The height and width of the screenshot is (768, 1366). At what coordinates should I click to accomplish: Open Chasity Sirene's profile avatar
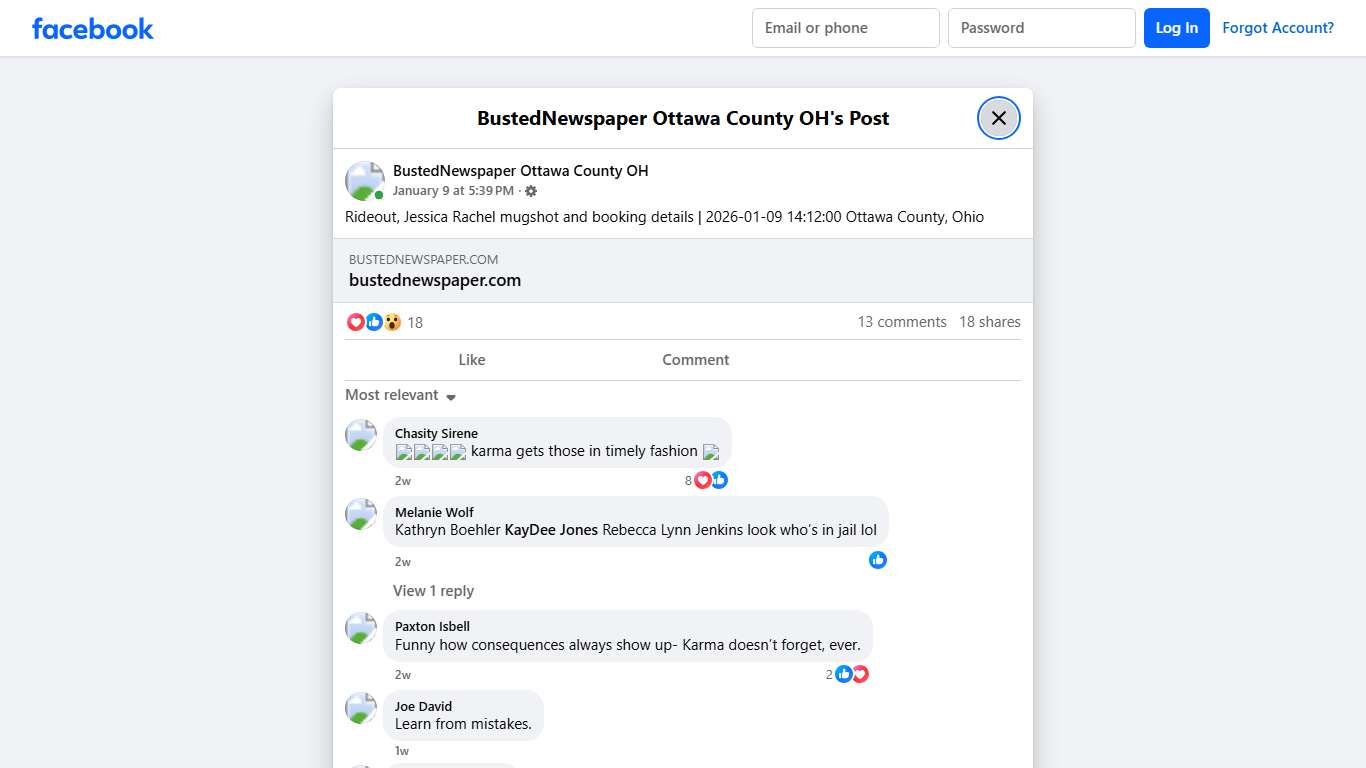point(361,435)
